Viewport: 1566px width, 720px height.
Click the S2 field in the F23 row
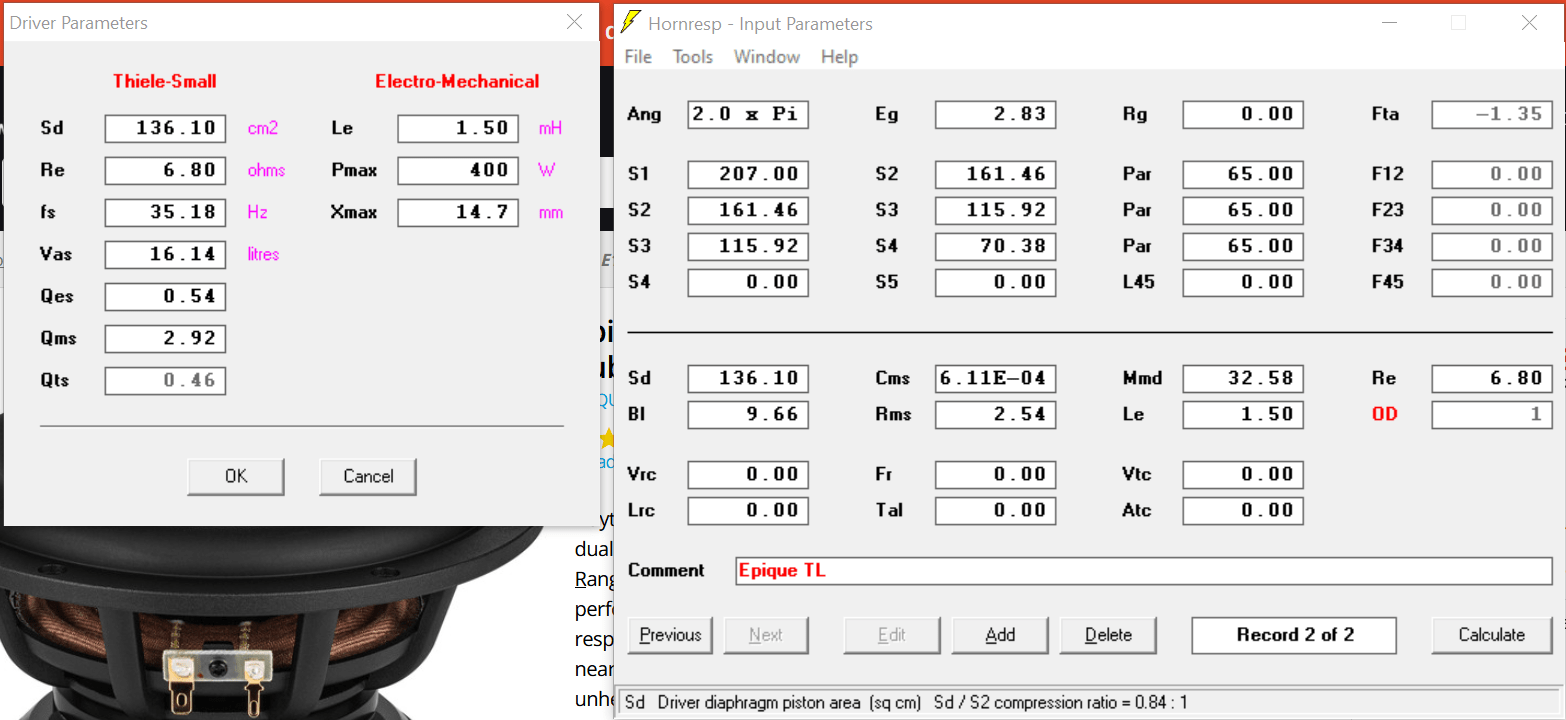pos(748,210)
